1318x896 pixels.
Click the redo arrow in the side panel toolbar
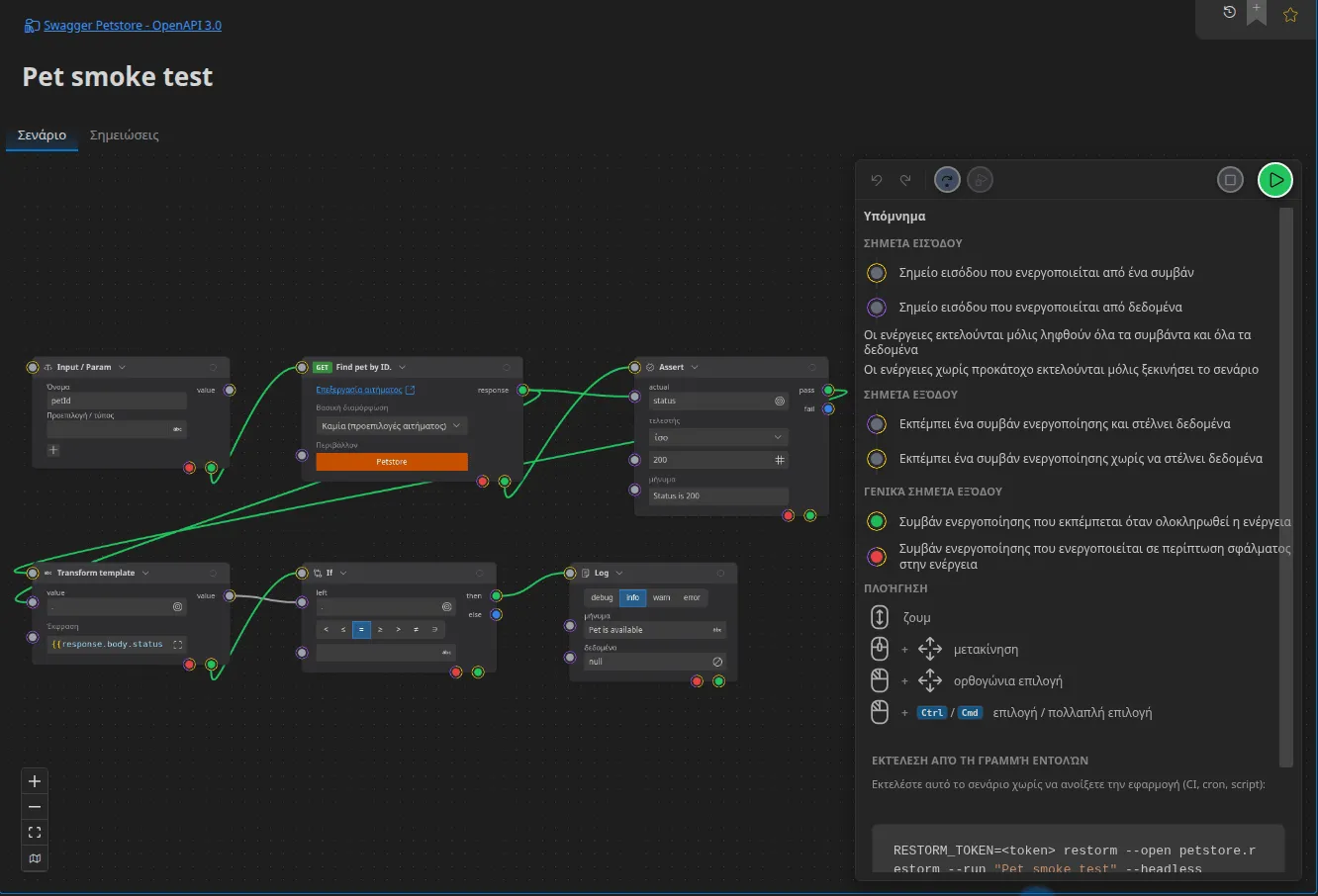click(x=905, y=180)
